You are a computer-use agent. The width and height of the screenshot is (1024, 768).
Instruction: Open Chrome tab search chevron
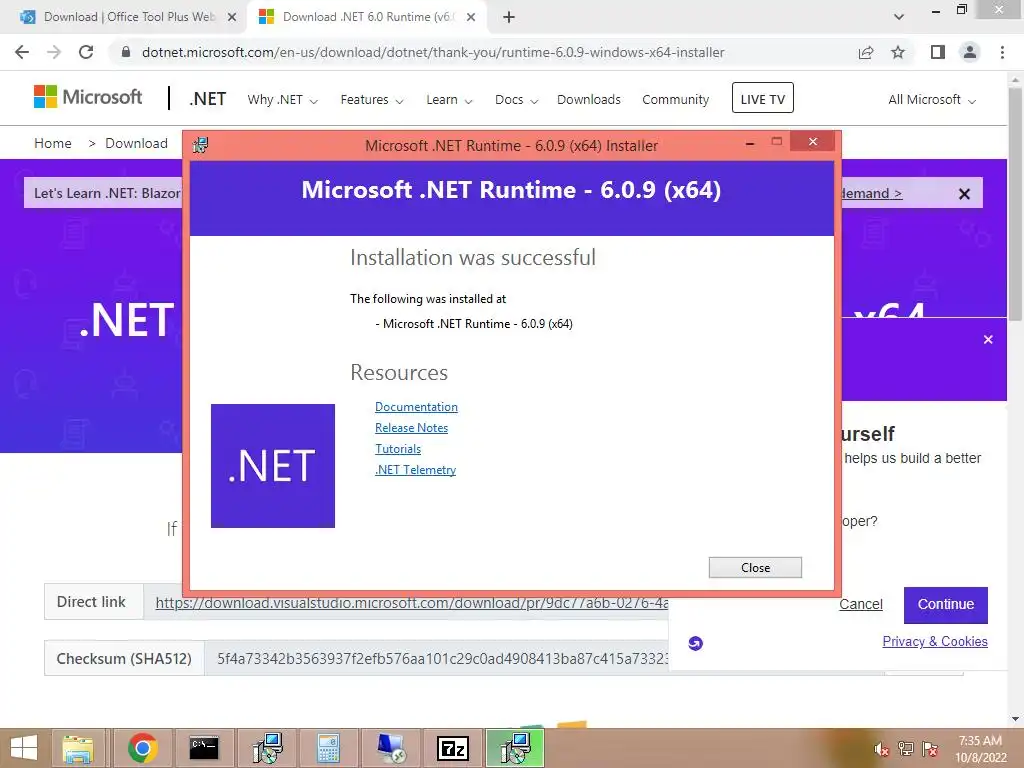pyautogui.click(x=899, y=17)
